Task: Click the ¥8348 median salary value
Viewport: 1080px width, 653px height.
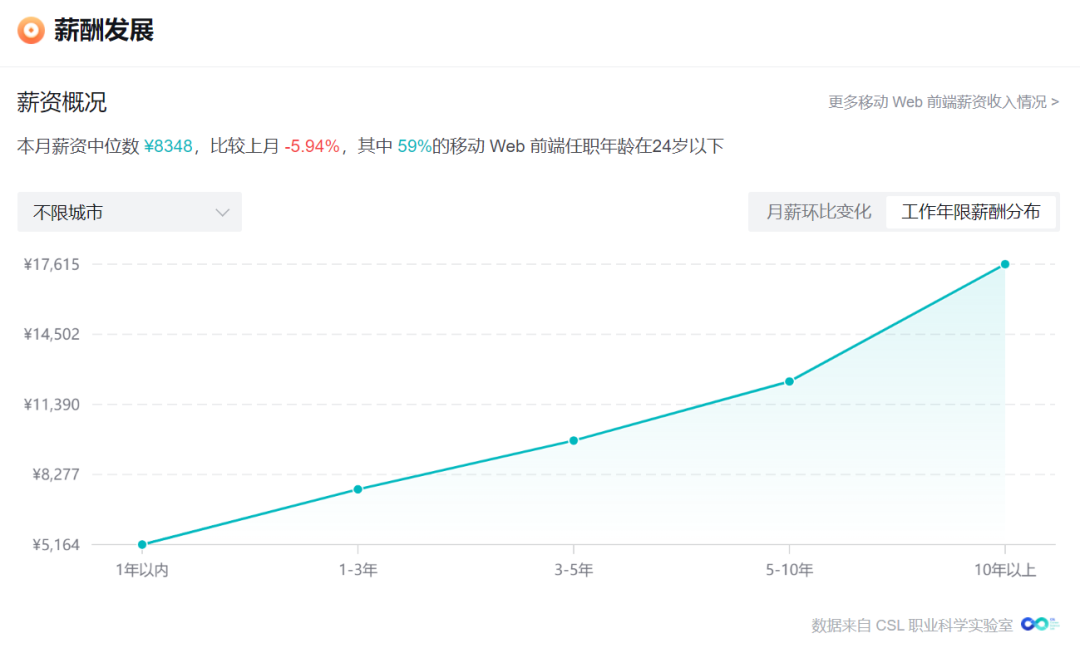Action: pyautogui.click(x=168, y=147)
